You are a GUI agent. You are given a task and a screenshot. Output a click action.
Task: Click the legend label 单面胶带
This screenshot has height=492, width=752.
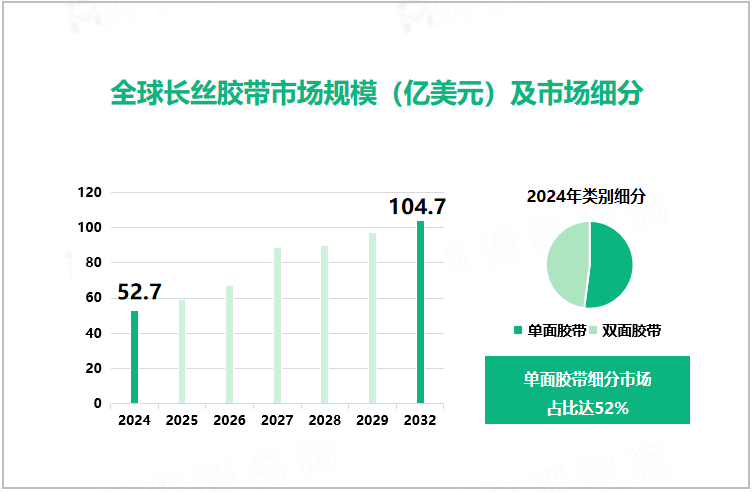(557, 330)
